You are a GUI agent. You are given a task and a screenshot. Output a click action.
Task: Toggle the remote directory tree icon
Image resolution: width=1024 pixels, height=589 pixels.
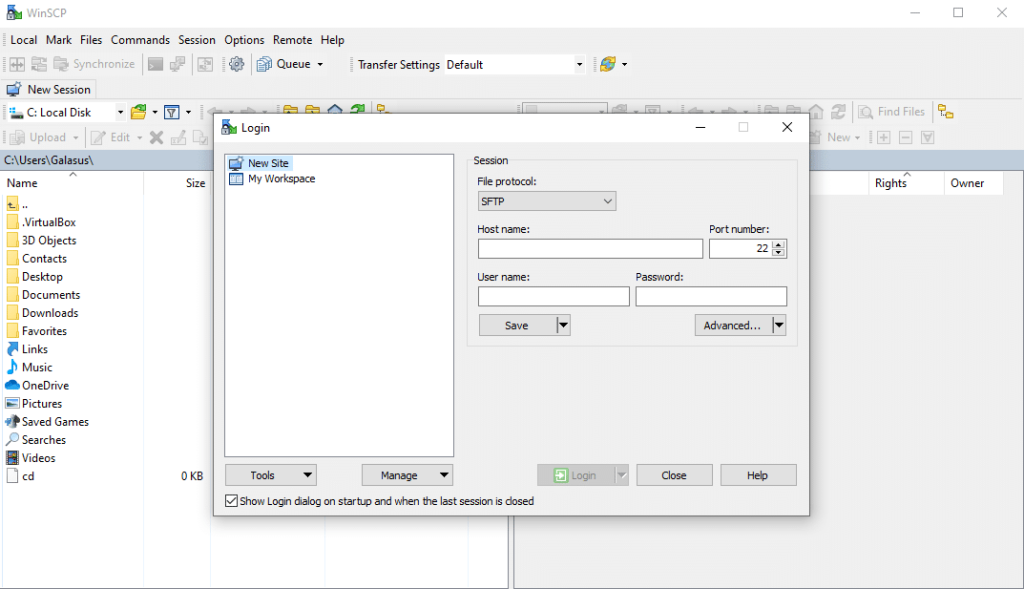945,112
